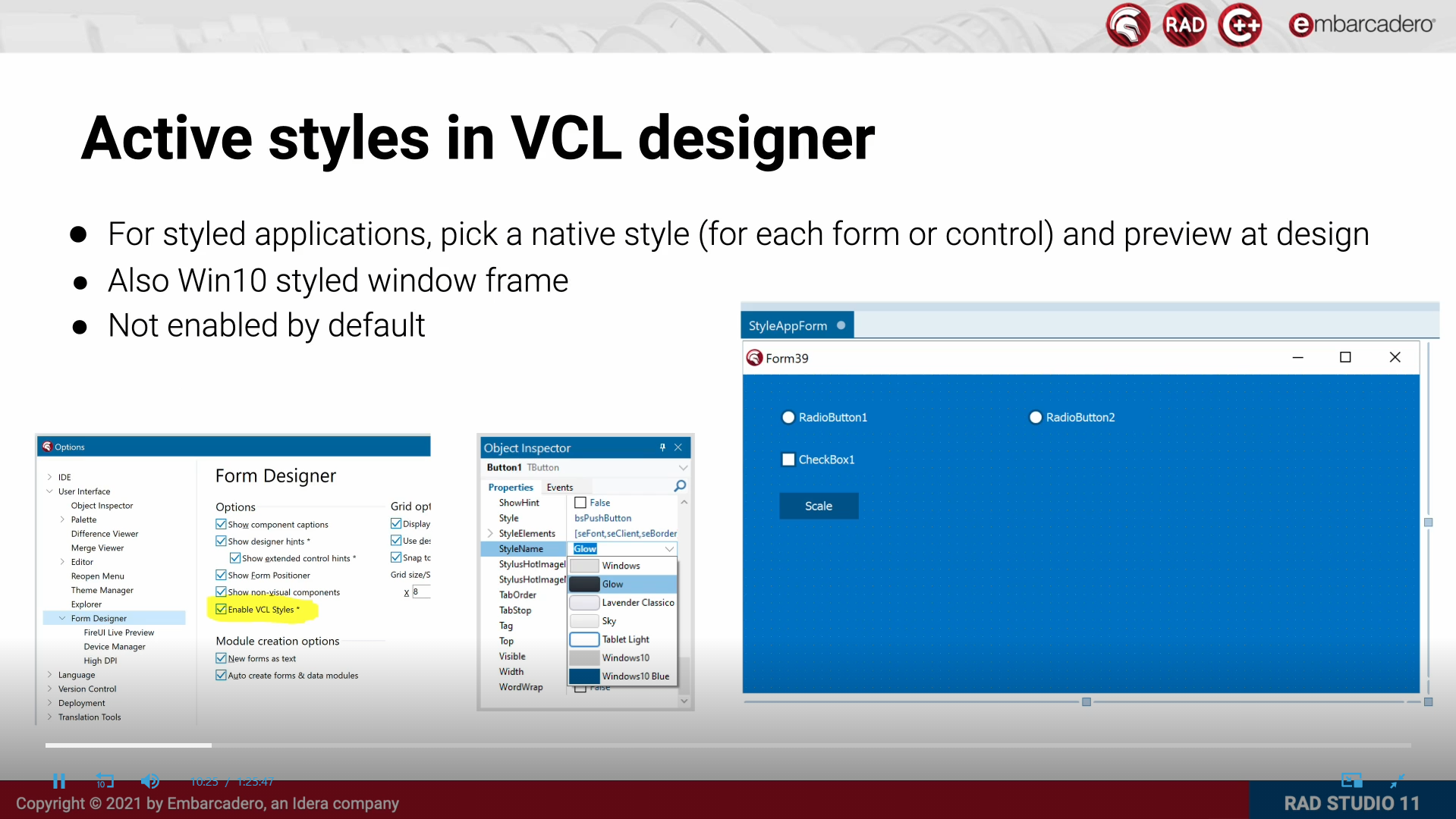Expand the Deployment tree node
This screenshot has width=1456, height=819.
tap(49, 703)
